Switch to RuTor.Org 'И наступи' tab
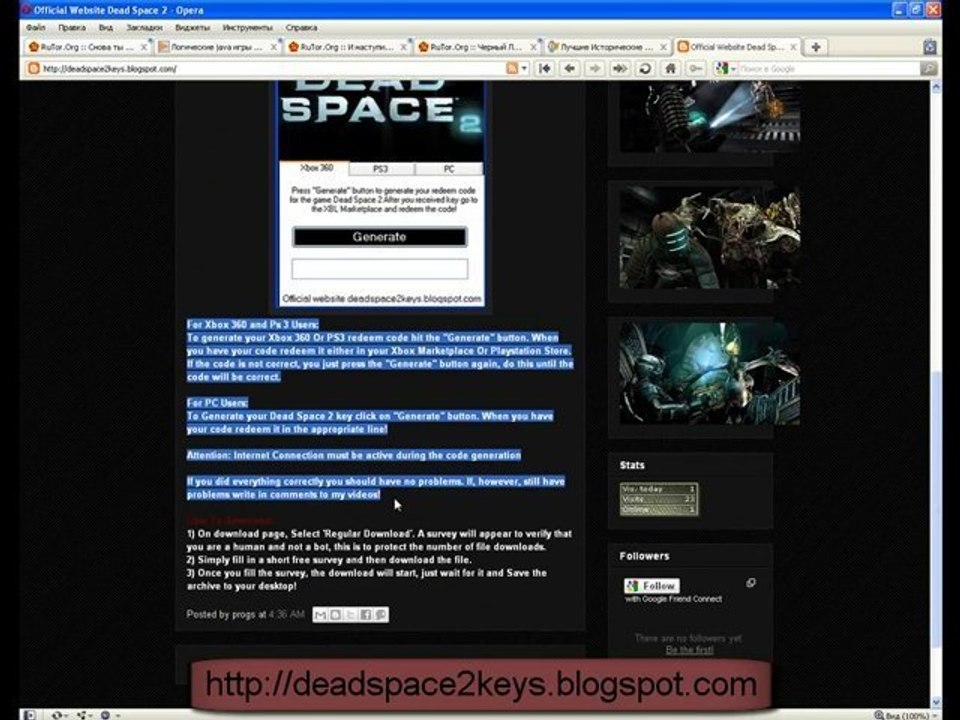This screenshot has height=720, width=960. [x=347, y=47]
